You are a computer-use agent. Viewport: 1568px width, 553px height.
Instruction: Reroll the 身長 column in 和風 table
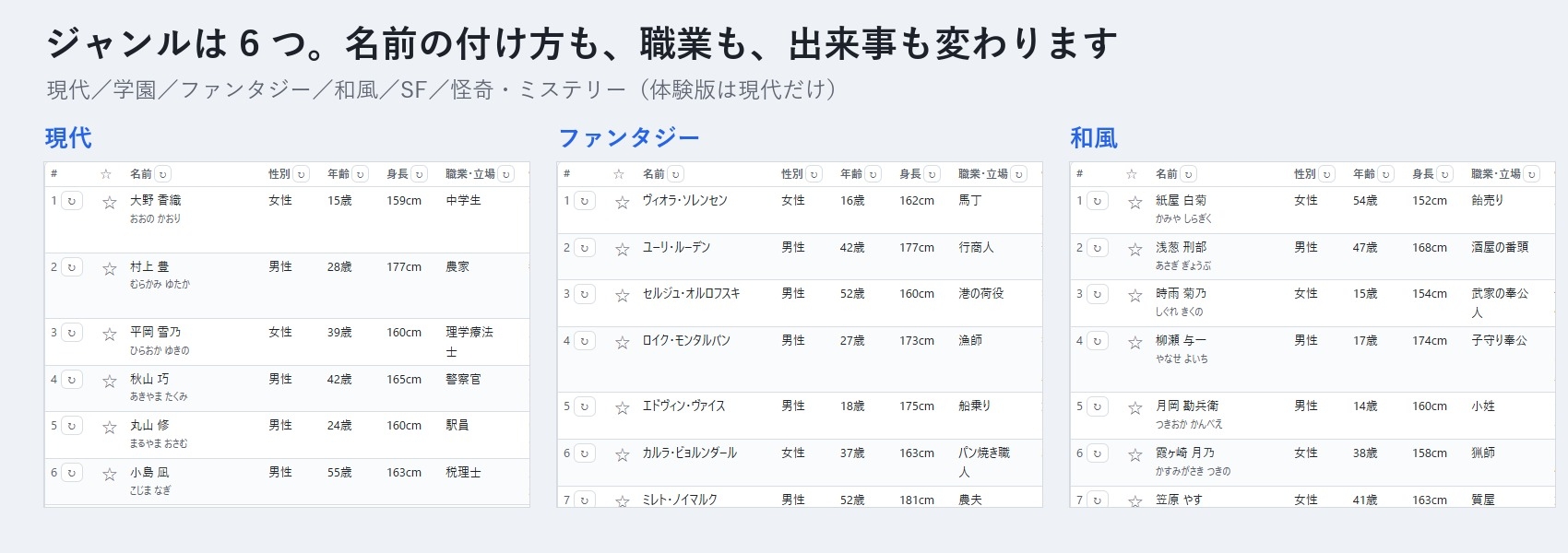coord(1445,174)
